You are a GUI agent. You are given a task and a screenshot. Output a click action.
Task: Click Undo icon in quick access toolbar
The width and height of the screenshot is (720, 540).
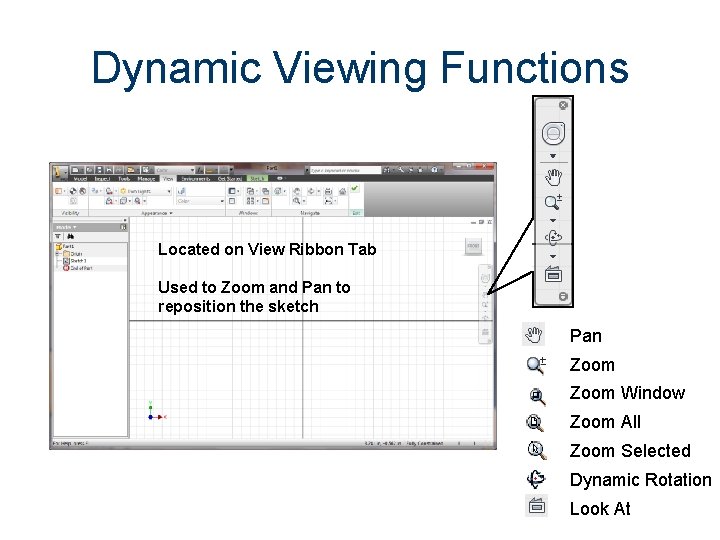click(x=109, y=170)
